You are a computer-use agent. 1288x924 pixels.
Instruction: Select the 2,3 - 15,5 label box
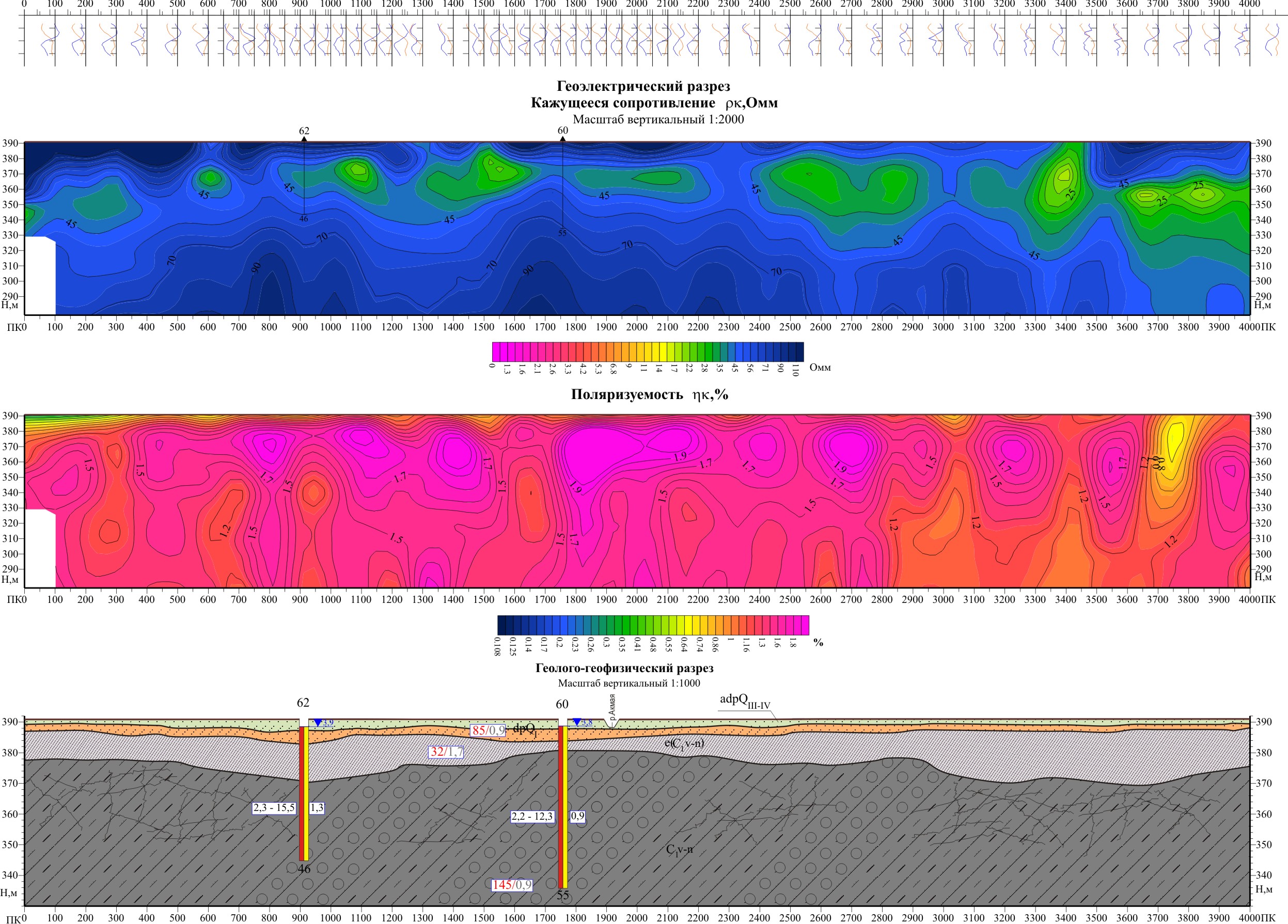click(x=274, y=808)
